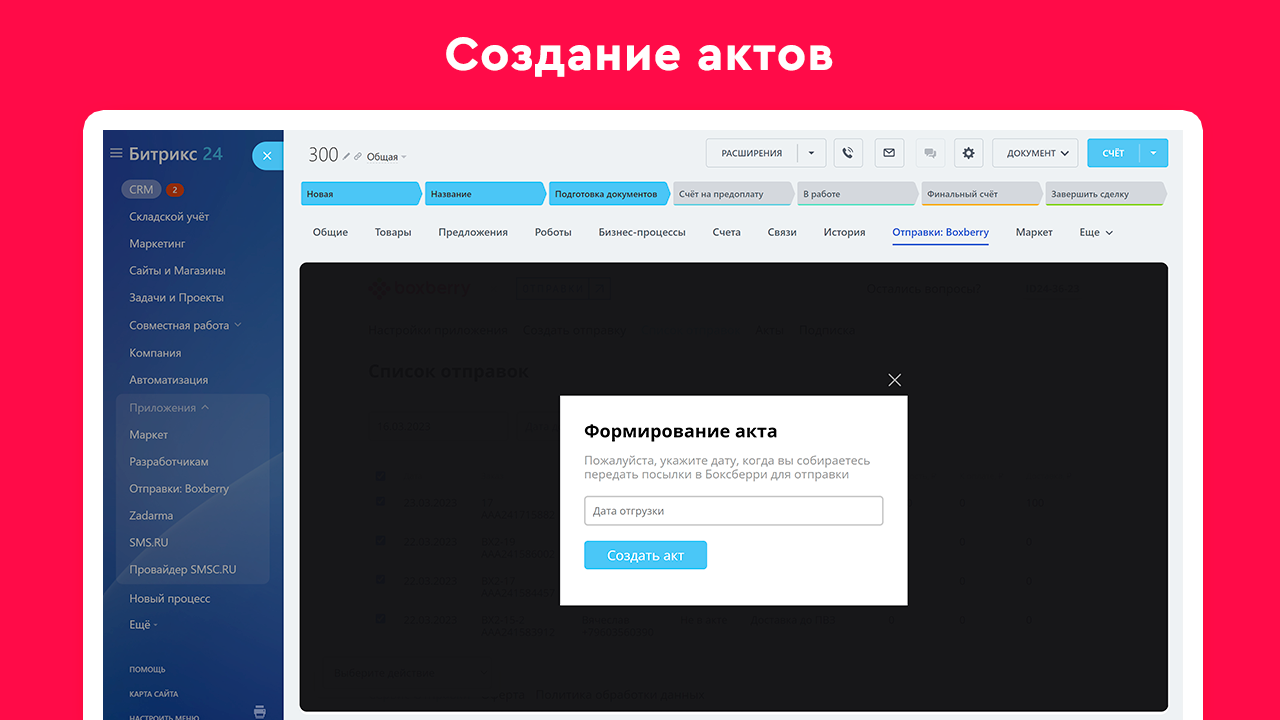
Task: Open the Счёт button dropdown arrow
Action: 1153,153
